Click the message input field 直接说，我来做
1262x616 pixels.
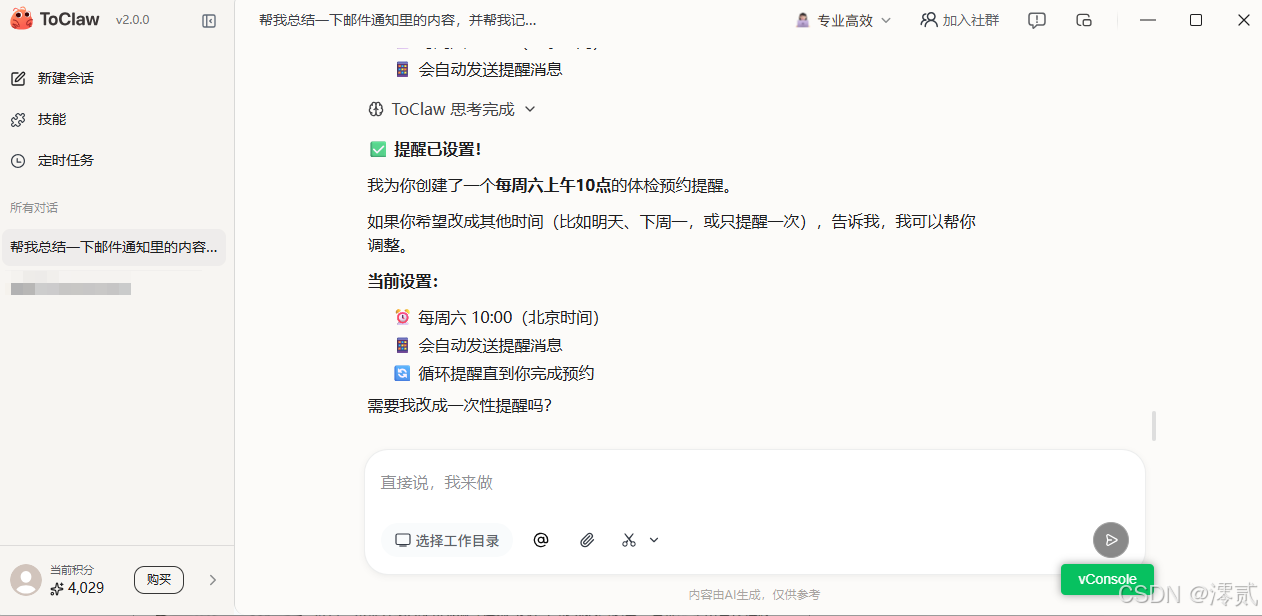pyautogui.click(x=754, y=483)
